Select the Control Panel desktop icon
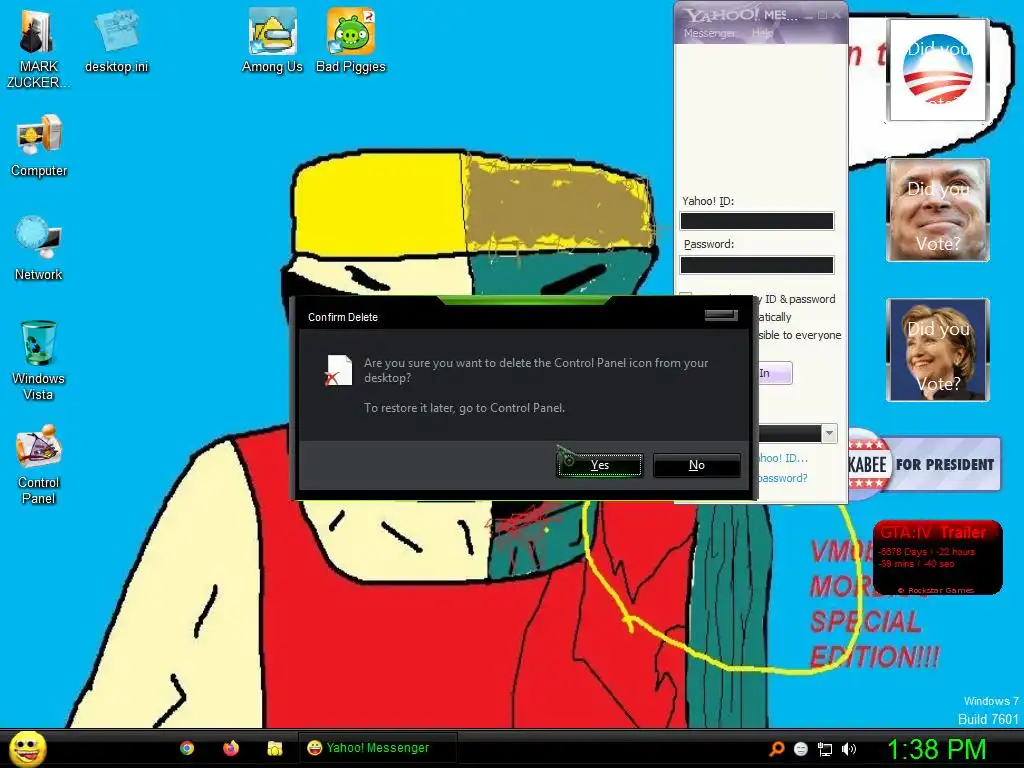Image resolution: width=1024 pixels, height=768 pixels. pos(39,464)
